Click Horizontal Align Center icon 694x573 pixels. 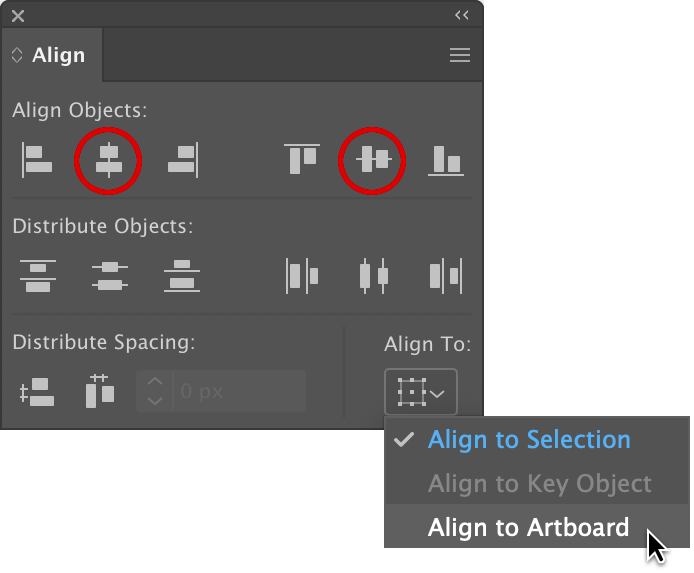tap(108, 160)
